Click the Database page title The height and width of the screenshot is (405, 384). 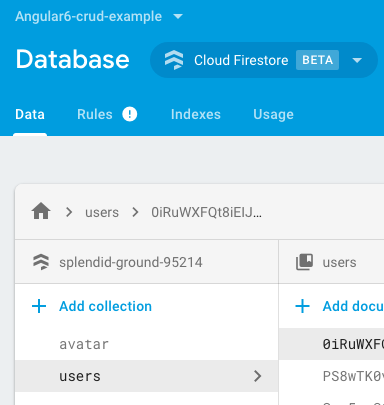point(73,59)
